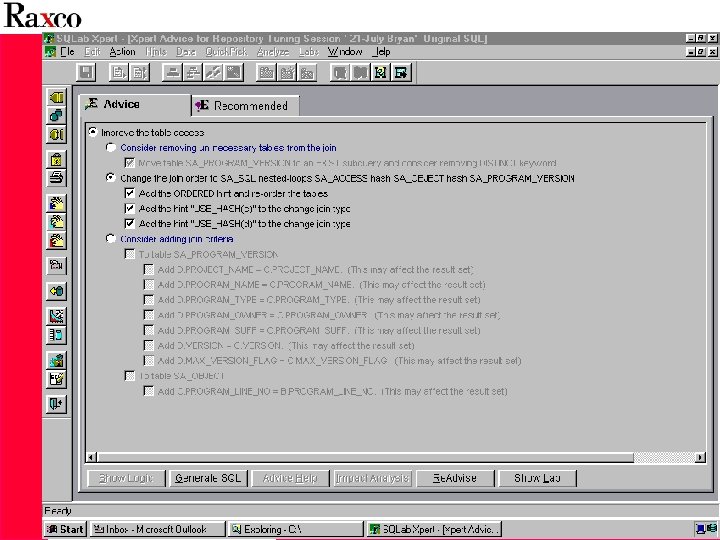Open the Analyze menu

[273, 51]
